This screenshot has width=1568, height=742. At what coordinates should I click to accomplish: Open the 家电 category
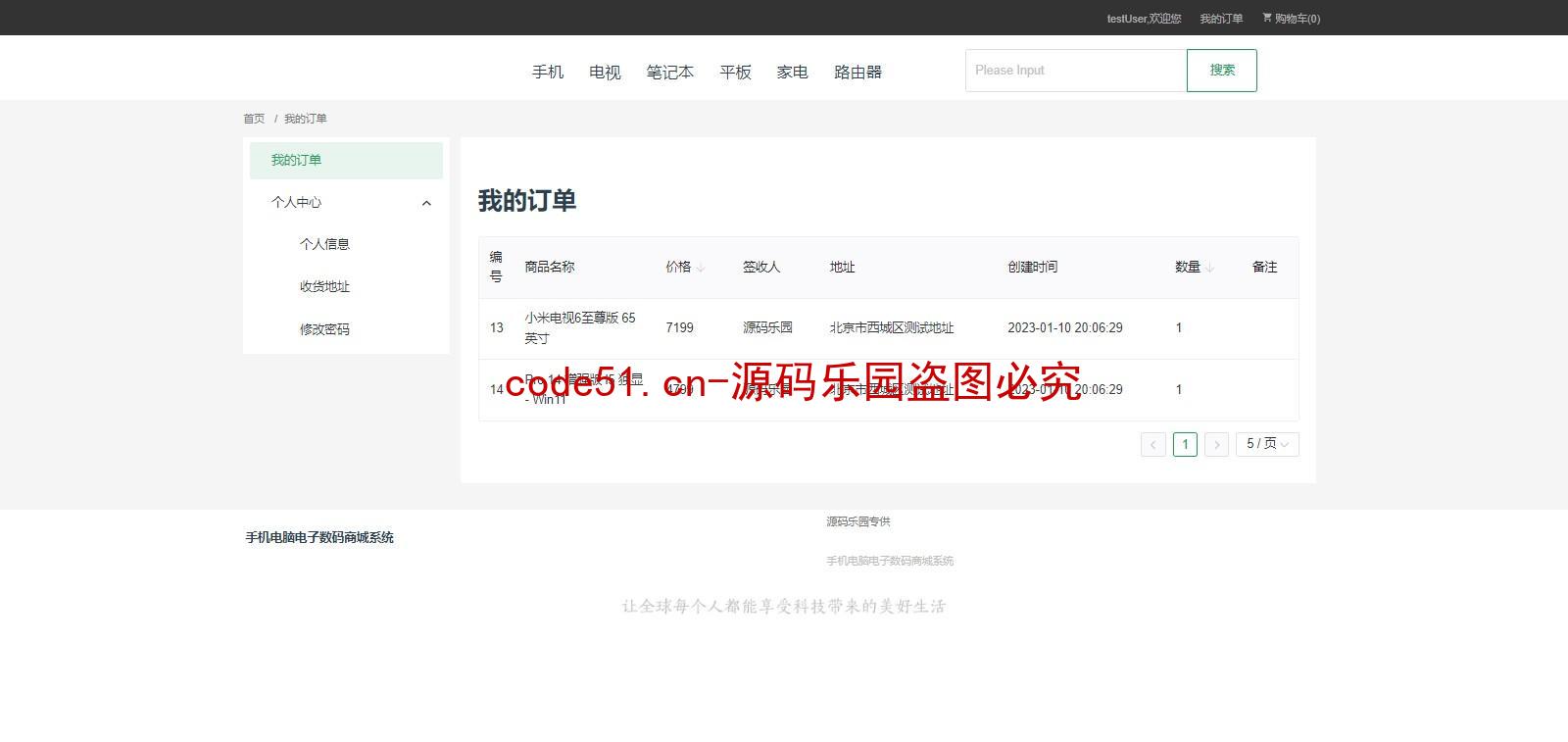[x=792, y=72]
